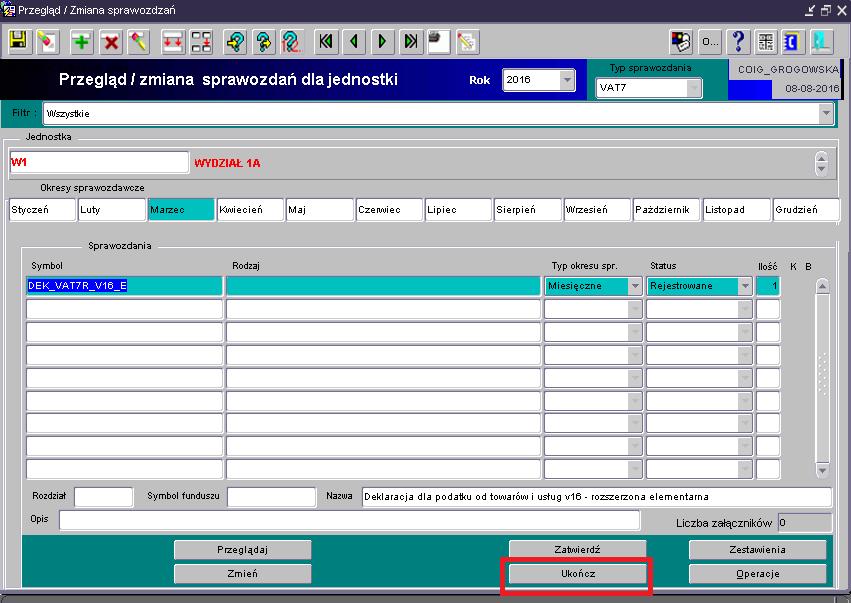Screen dimensions: 851x603
Task: Click the Jednostka stepper down arrow
Action: click(821, 169)
